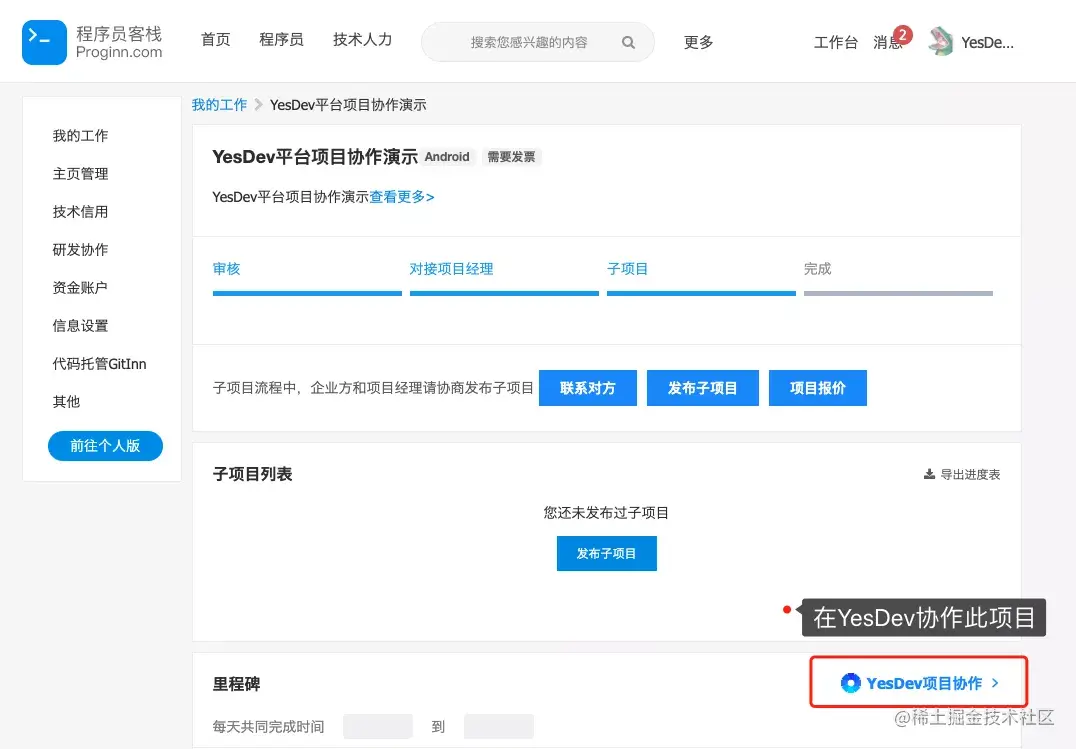This screenshot has width=1076, height=749.
Task: Switch to the 首页 menu item
Action: [215, 39]
